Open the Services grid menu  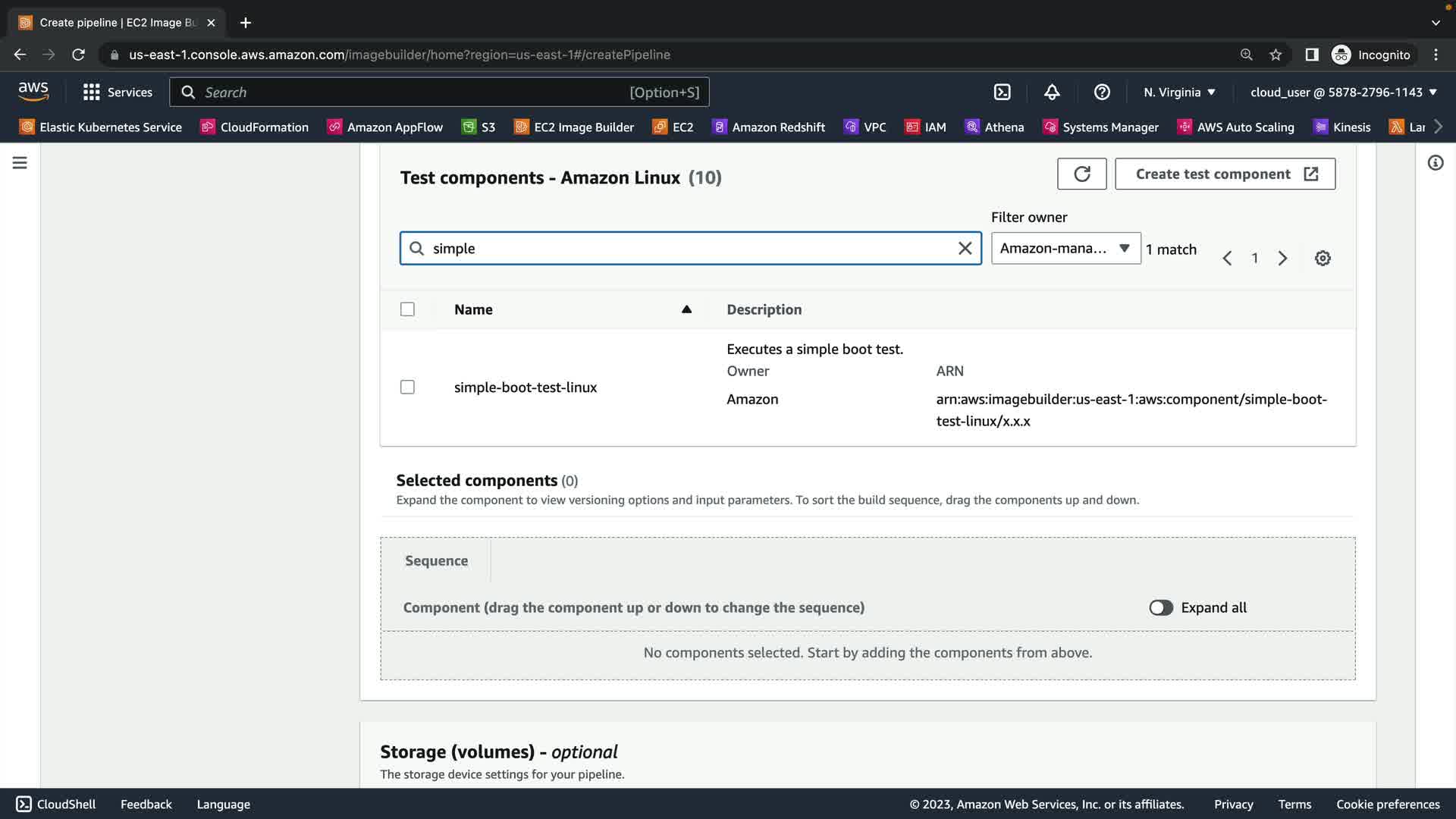tap(118, 93)
